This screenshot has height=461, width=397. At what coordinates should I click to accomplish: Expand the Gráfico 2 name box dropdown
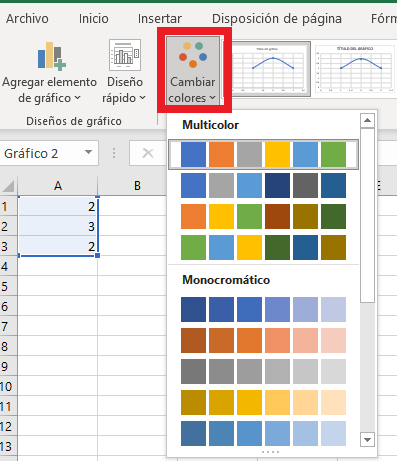pos(88,153)
